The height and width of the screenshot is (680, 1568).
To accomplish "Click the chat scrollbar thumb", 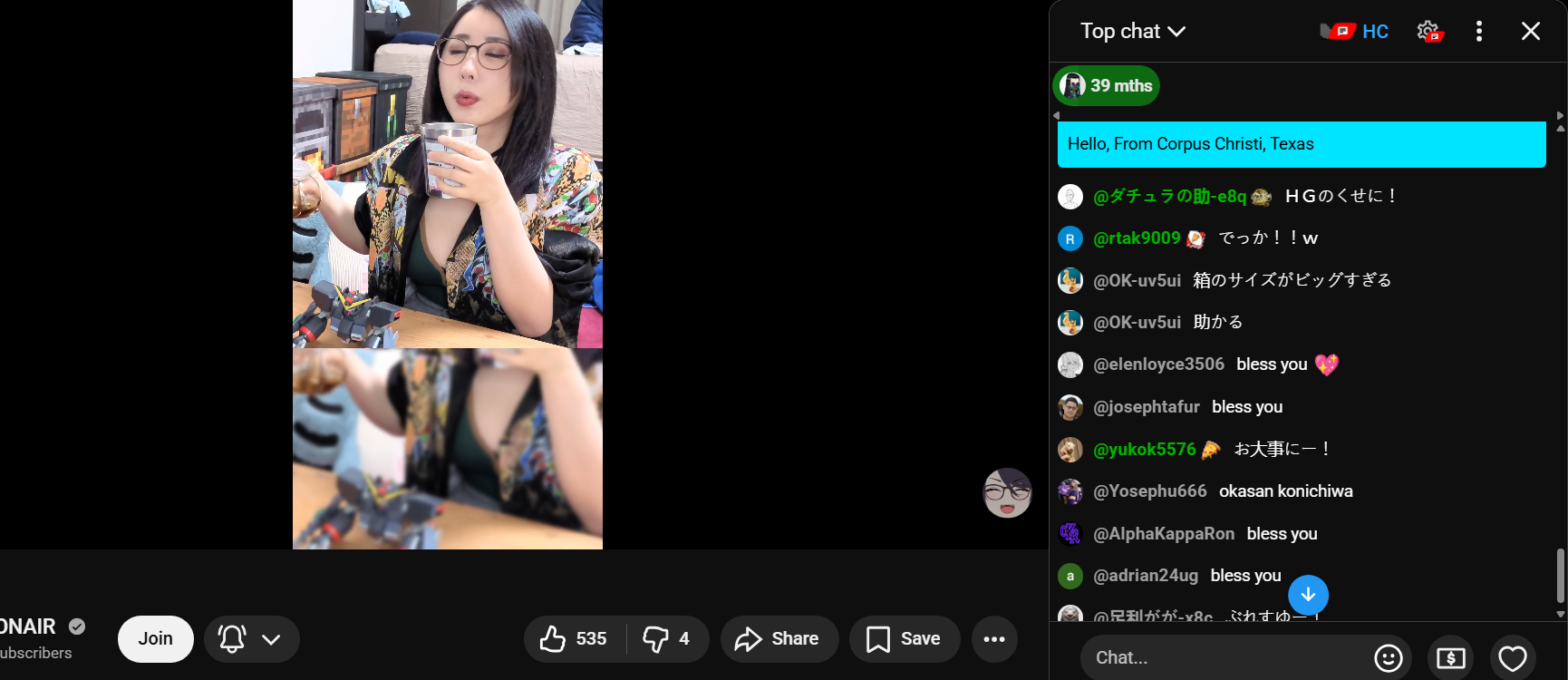I will (1560, 575).
